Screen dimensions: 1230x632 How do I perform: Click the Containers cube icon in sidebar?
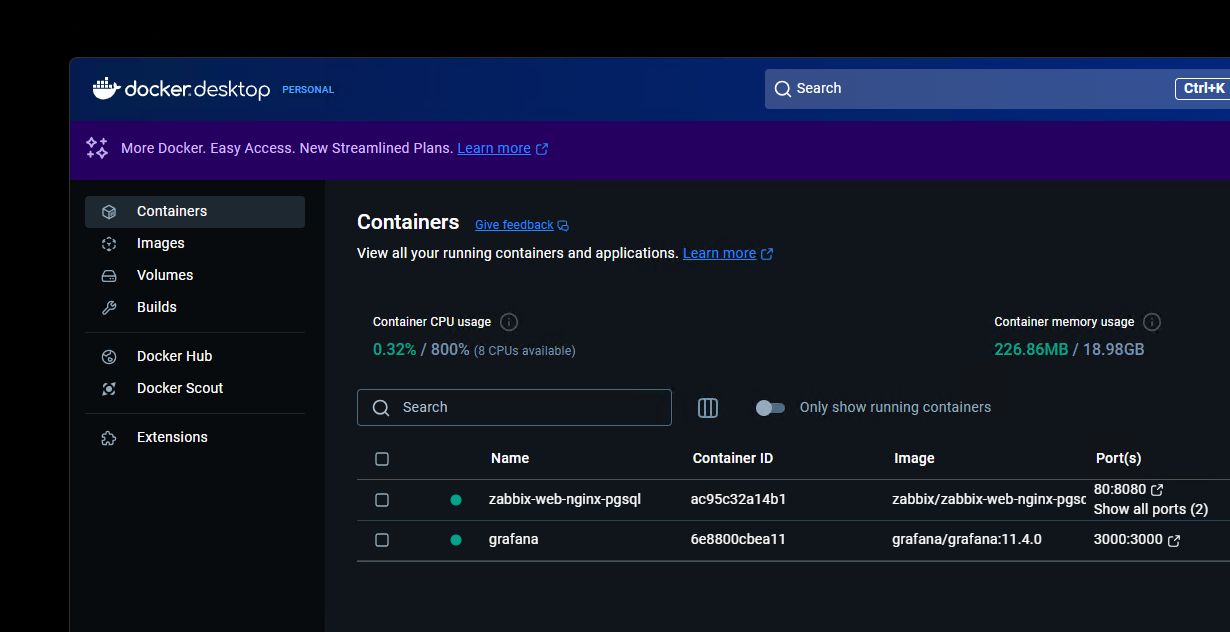pyautogui.click(x=109, y=212)
